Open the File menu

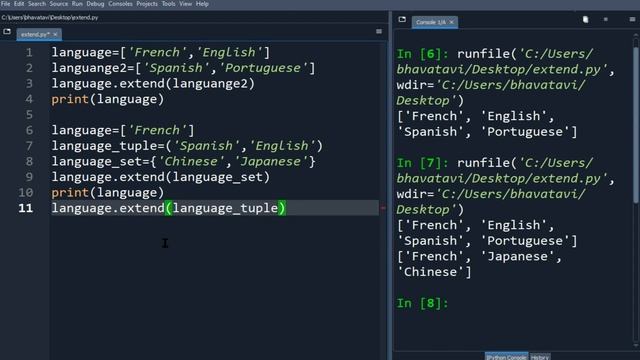click(6, 4)
